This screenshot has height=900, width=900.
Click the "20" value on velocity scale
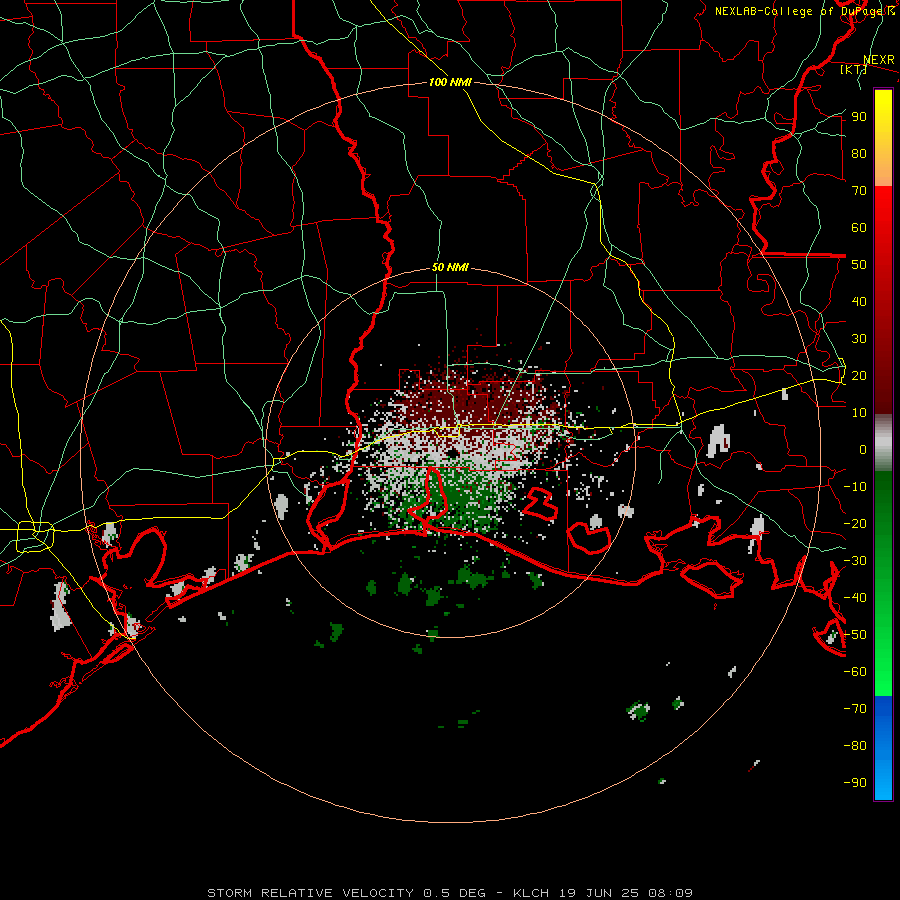coord(859,375)
